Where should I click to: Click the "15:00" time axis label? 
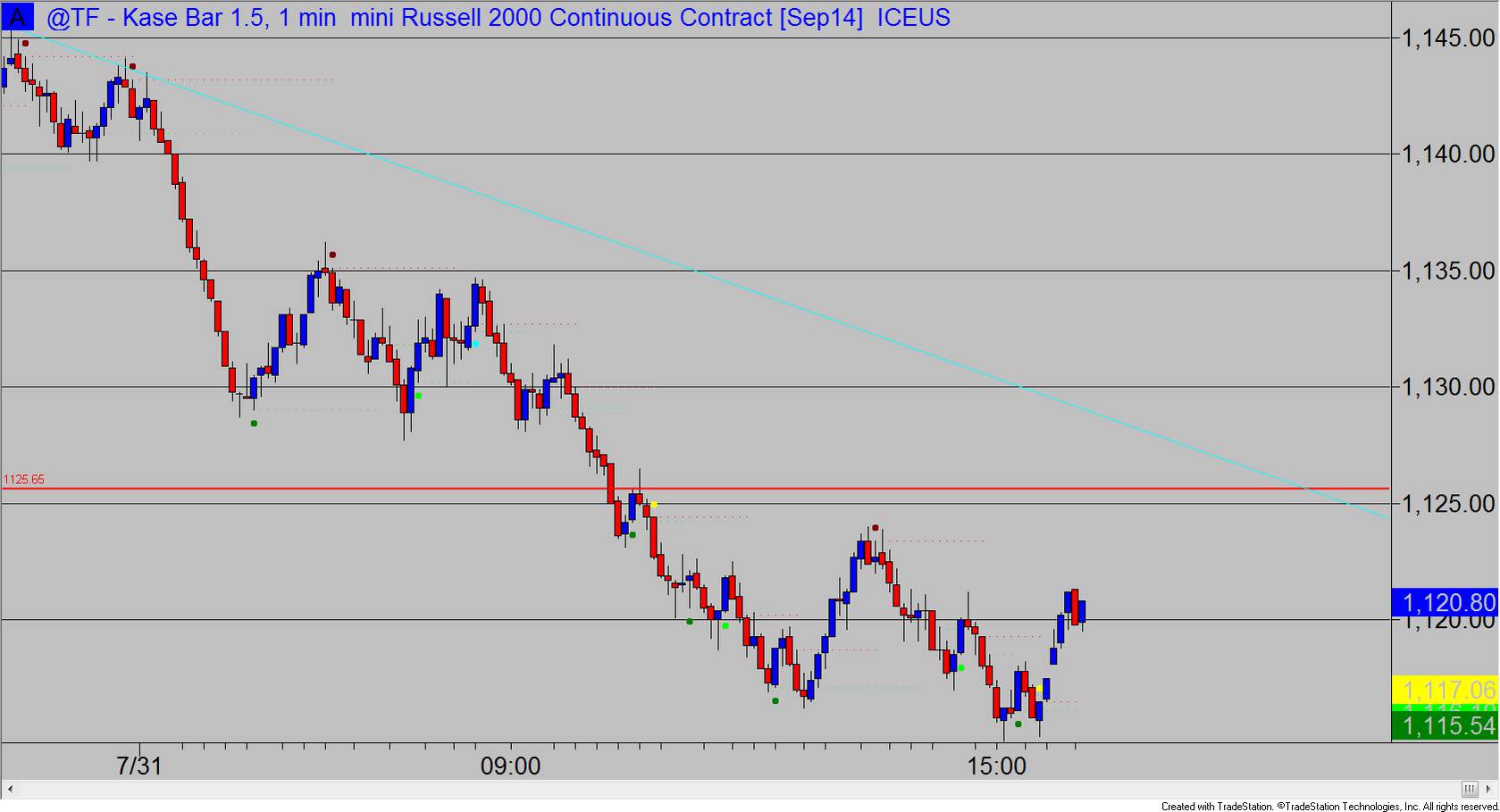point(997,766)
